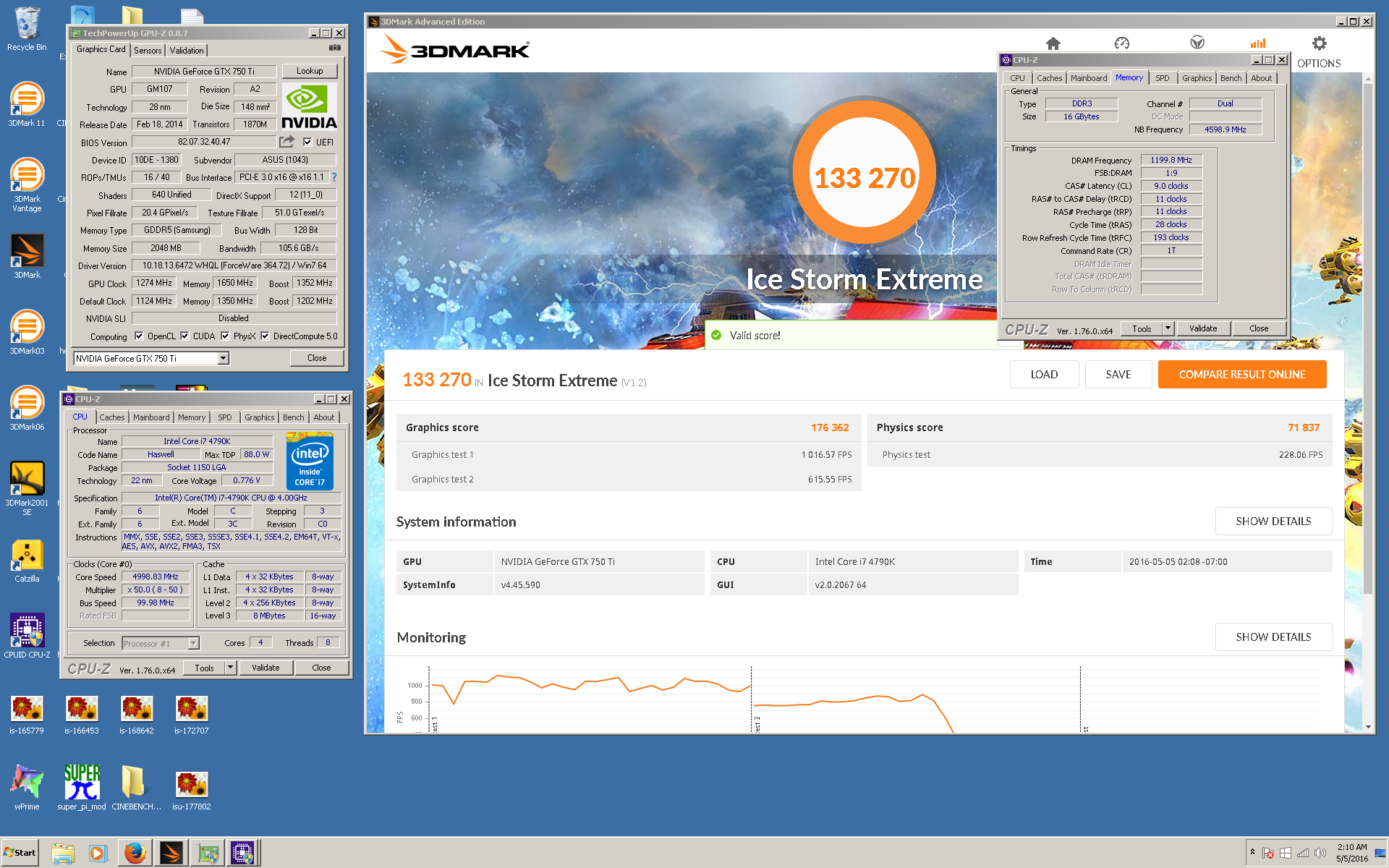The width and height of the screenshot is (1389, 868).
Task: Open Windows Explorer from the taskbar
Action: point(63,853)
